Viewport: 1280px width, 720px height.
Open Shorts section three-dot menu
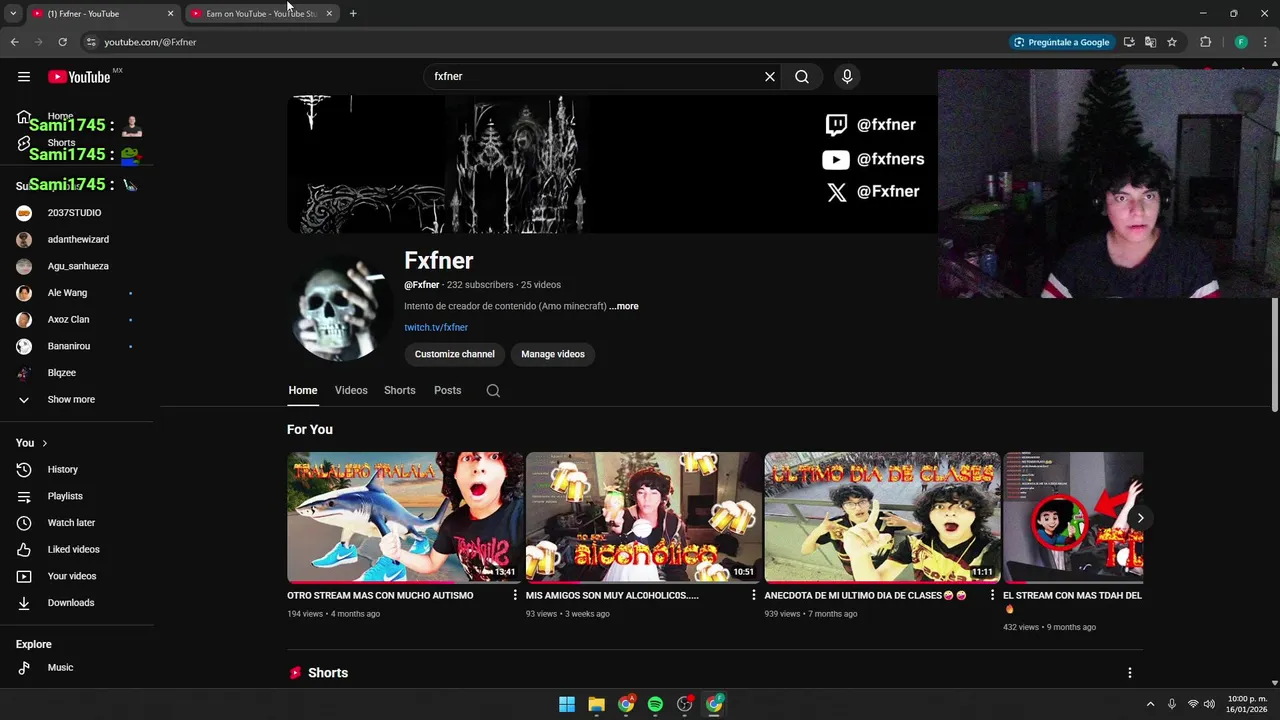click(x=1129, y=673)
